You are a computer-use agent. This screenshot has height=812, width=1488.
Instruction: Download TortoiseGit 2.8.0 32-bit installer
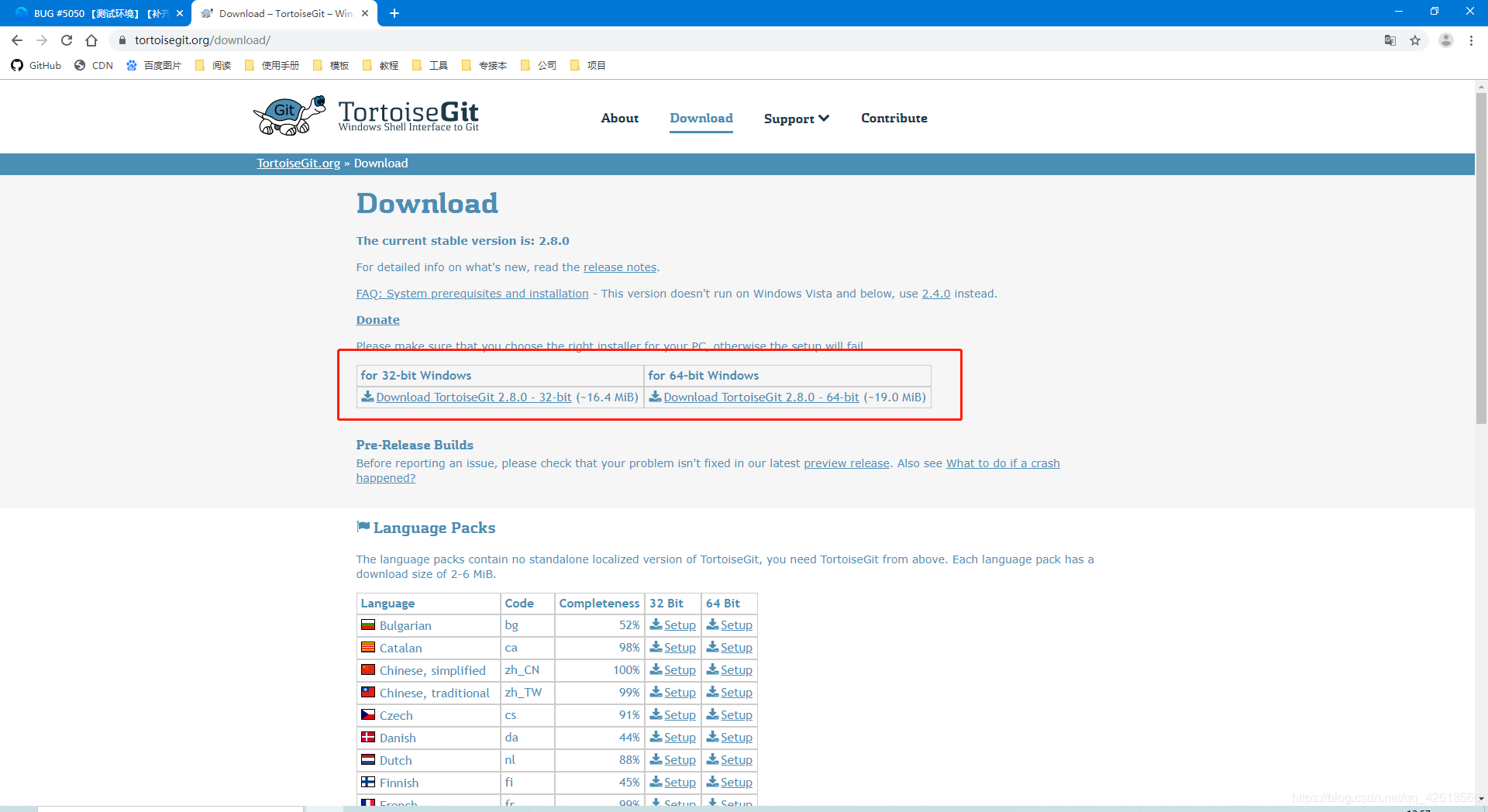coord(474,397)
